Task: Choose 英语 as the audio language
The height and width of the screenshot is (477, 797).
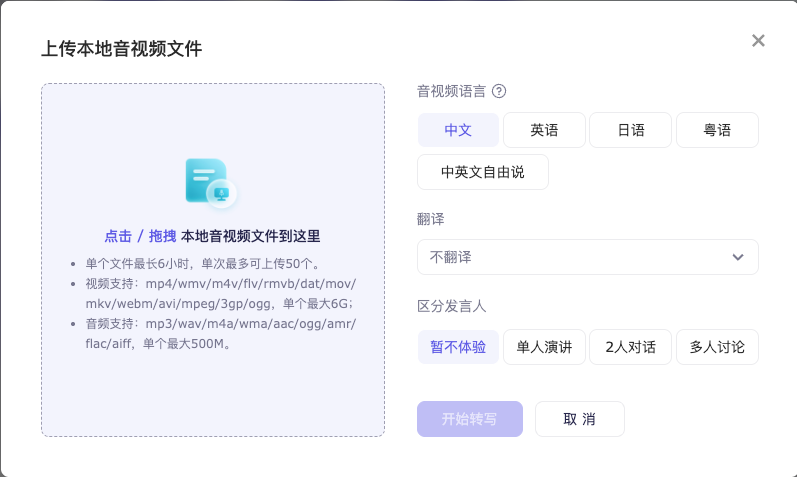Action: click(x=544, y=130)
